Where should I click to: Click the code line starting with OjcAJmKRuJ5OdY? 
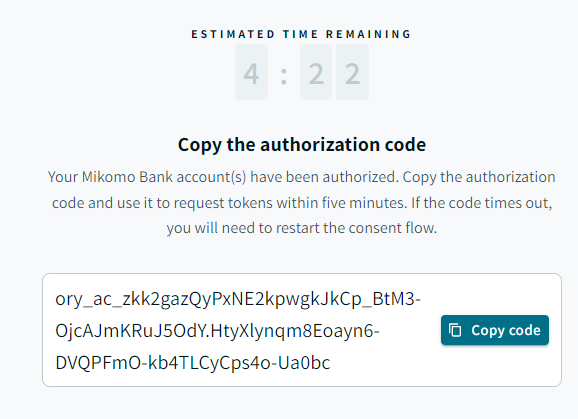(x=217, y=331)
